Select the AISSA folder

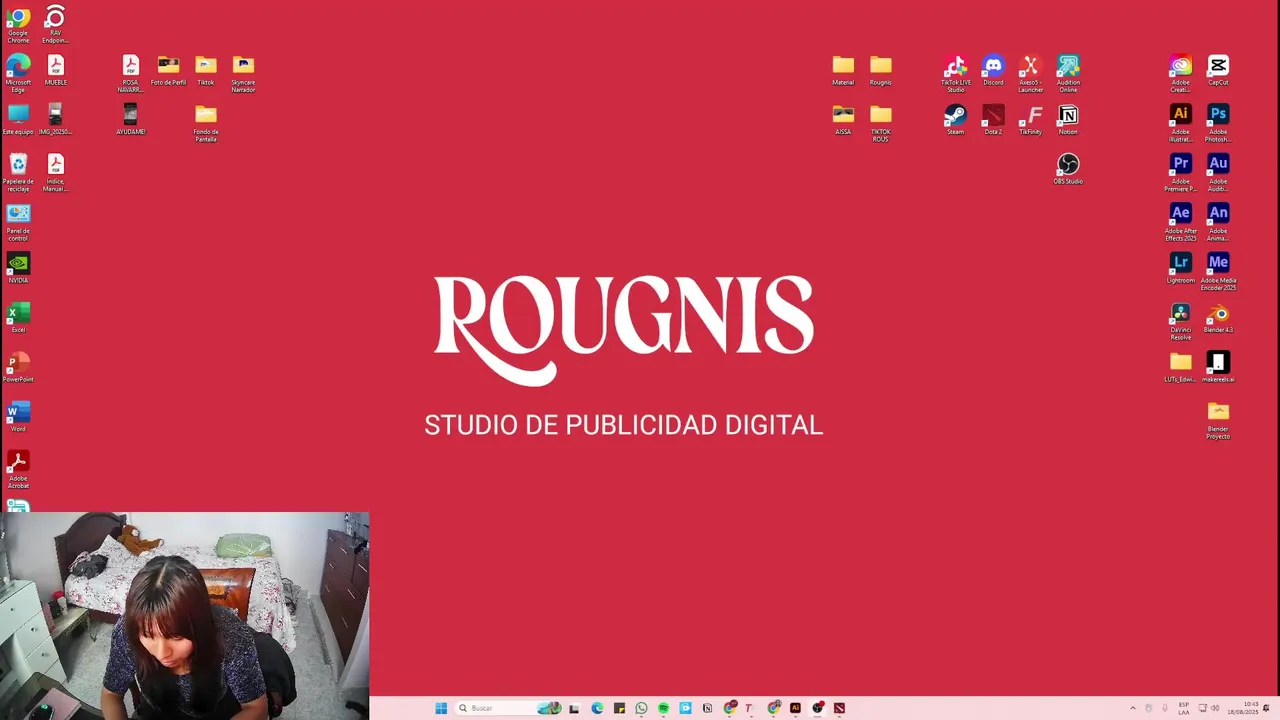[843, 119]
